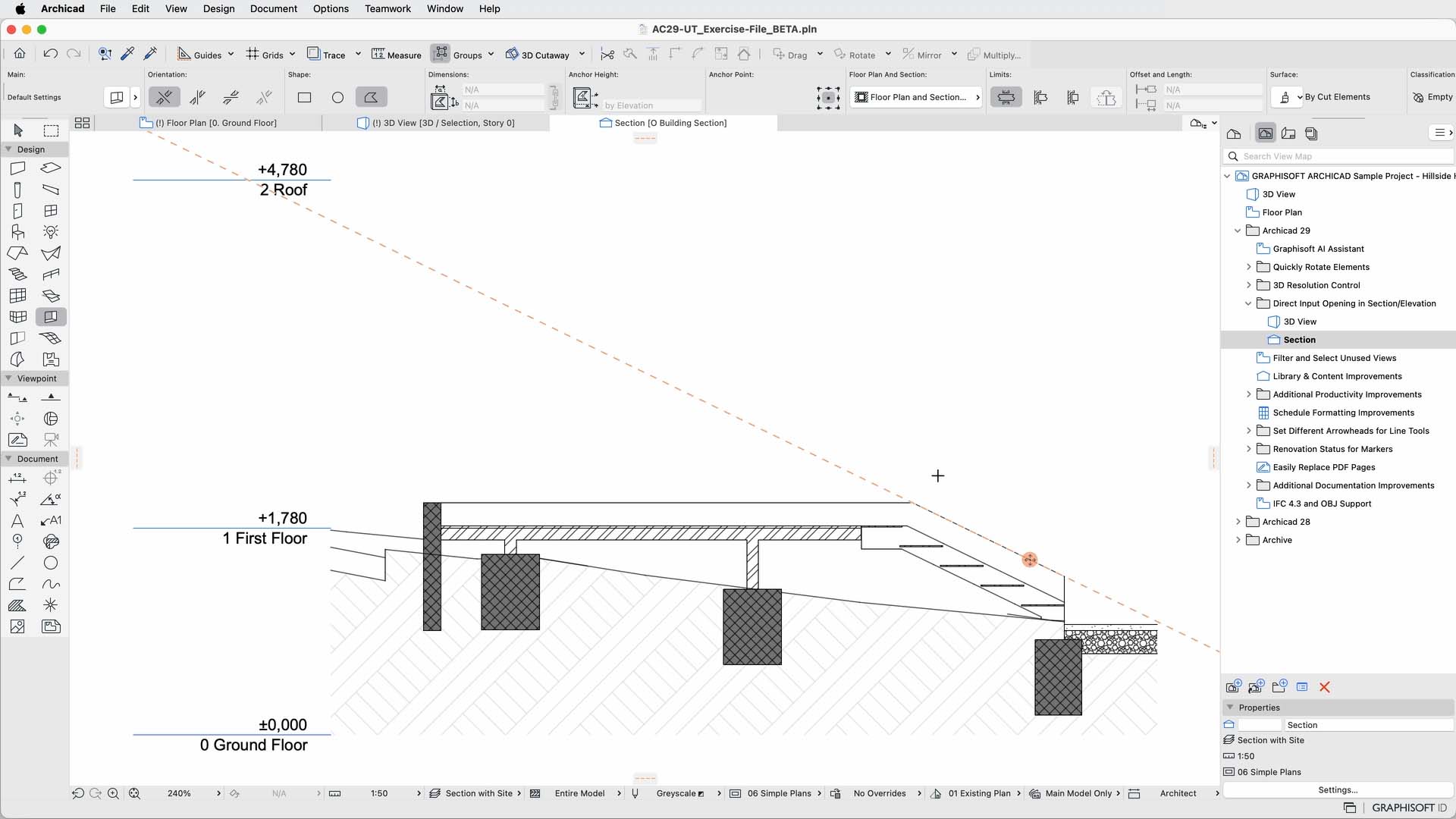
Task: Select circular opening shape
Action: point(337,97)
